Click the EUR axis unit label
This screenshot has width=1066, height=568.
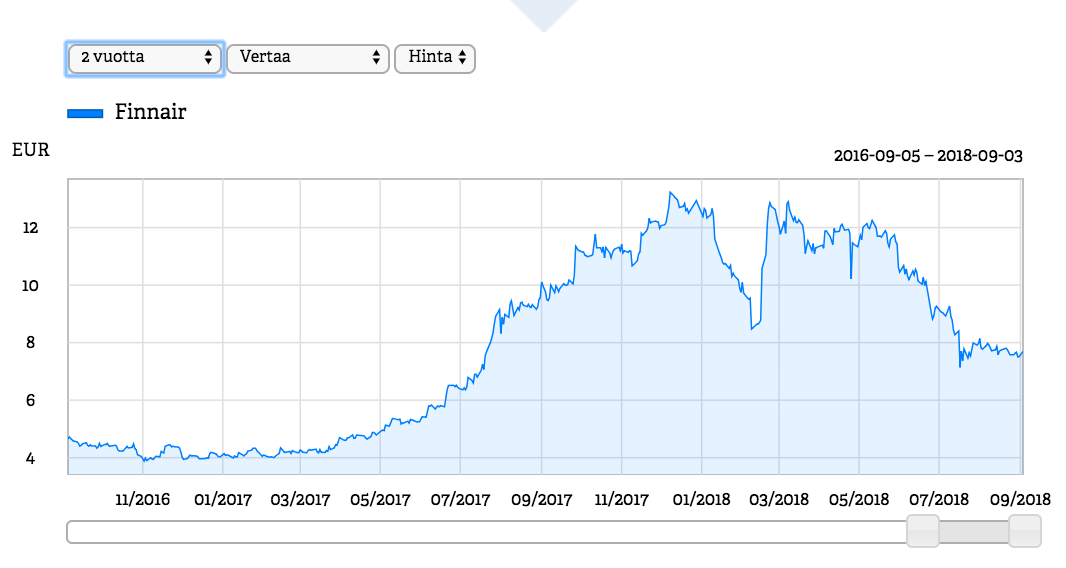[30, 151]
